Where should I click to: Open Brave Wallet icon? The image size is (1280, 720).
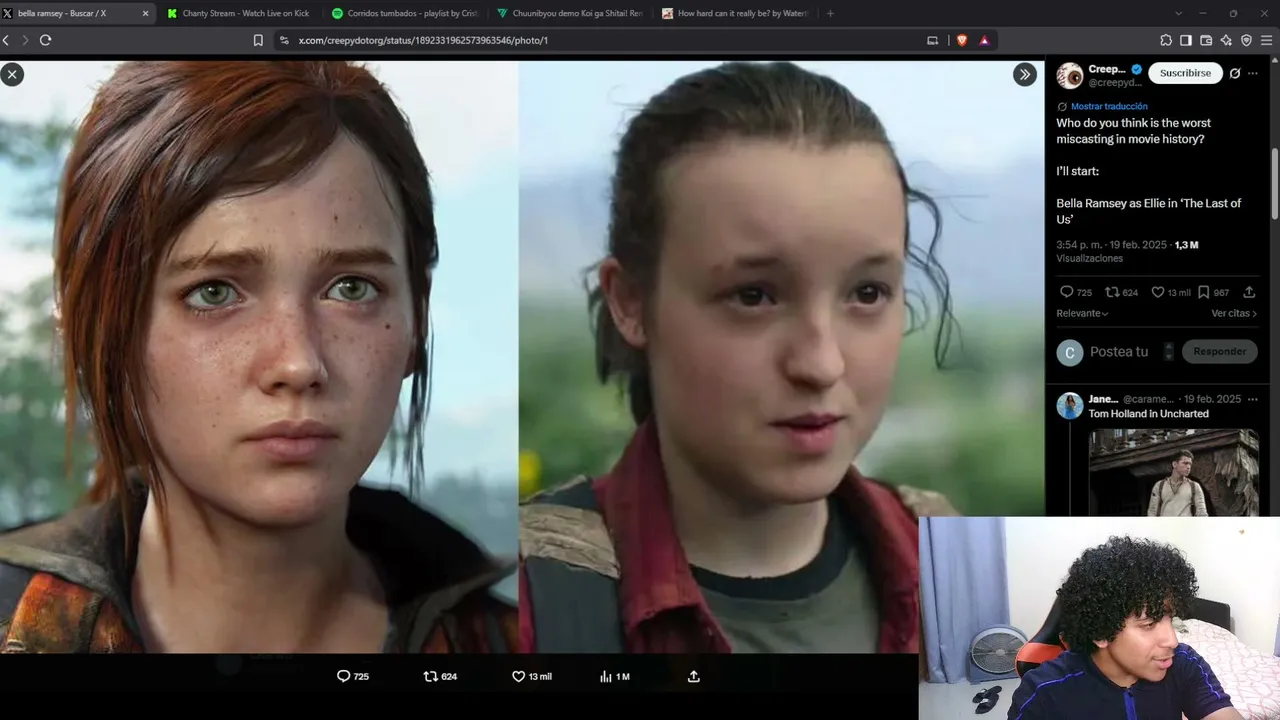[1206, 40]
